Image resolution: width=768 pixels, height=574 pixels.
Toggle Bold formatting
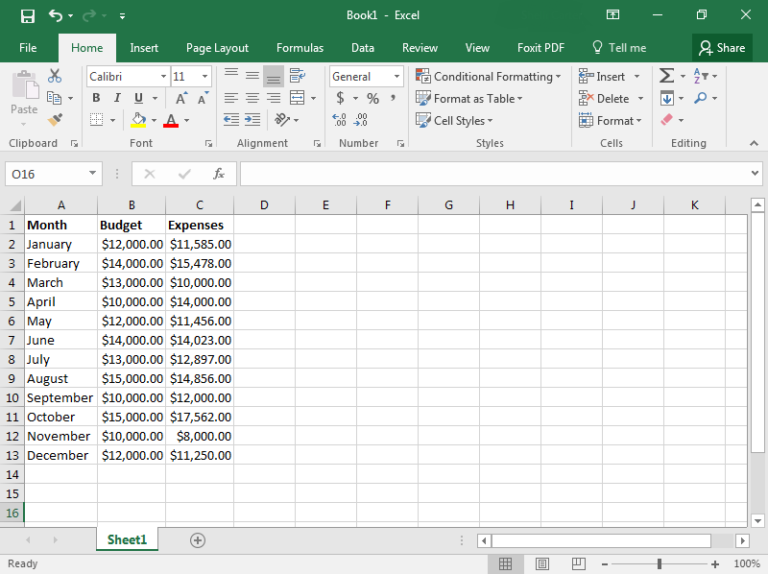96,98
